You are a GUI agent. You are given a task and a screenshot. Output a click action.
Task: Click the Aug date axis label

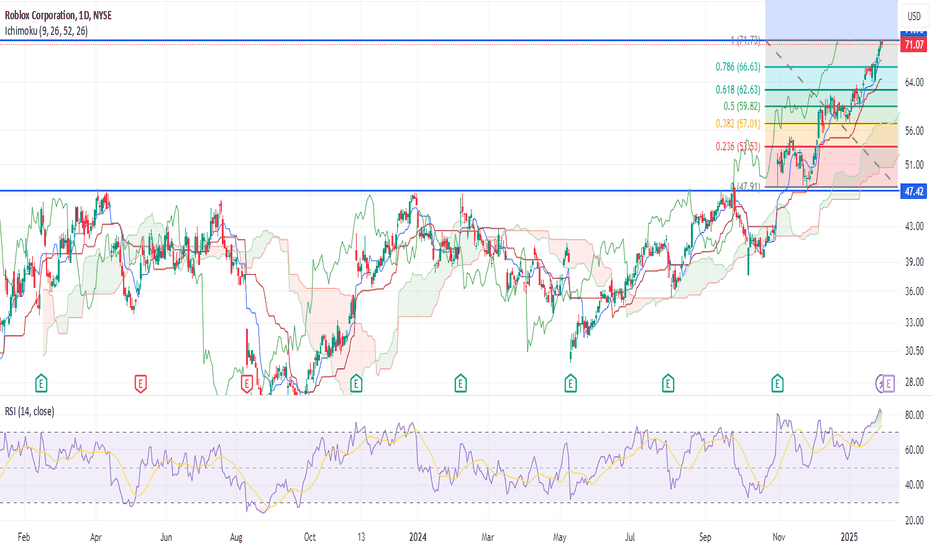(236, 537)
